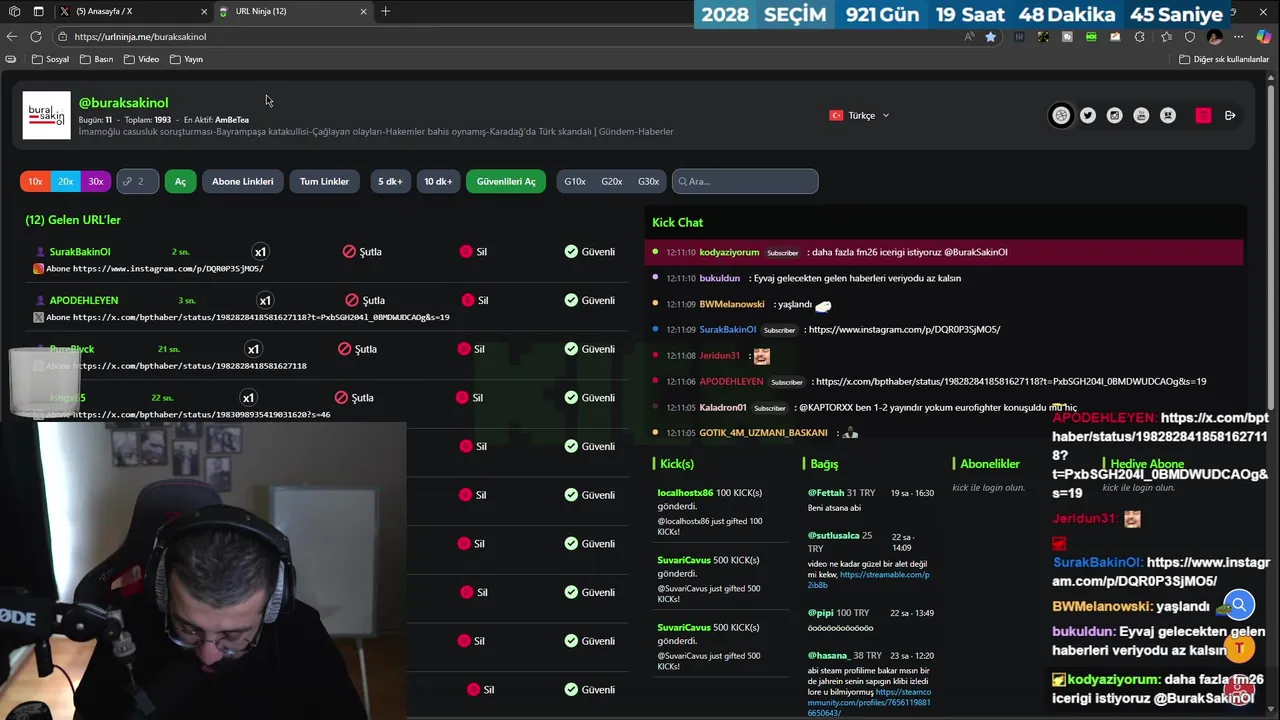Click the buraksakinol channel logo

click(x=47, y=115)
